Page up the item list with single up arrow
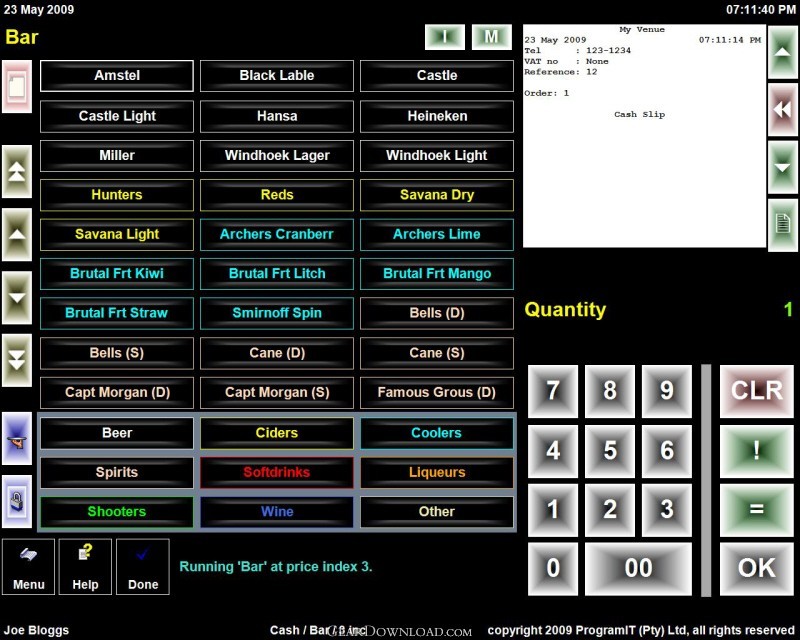800x640 pixels. [x=17, y=234]
